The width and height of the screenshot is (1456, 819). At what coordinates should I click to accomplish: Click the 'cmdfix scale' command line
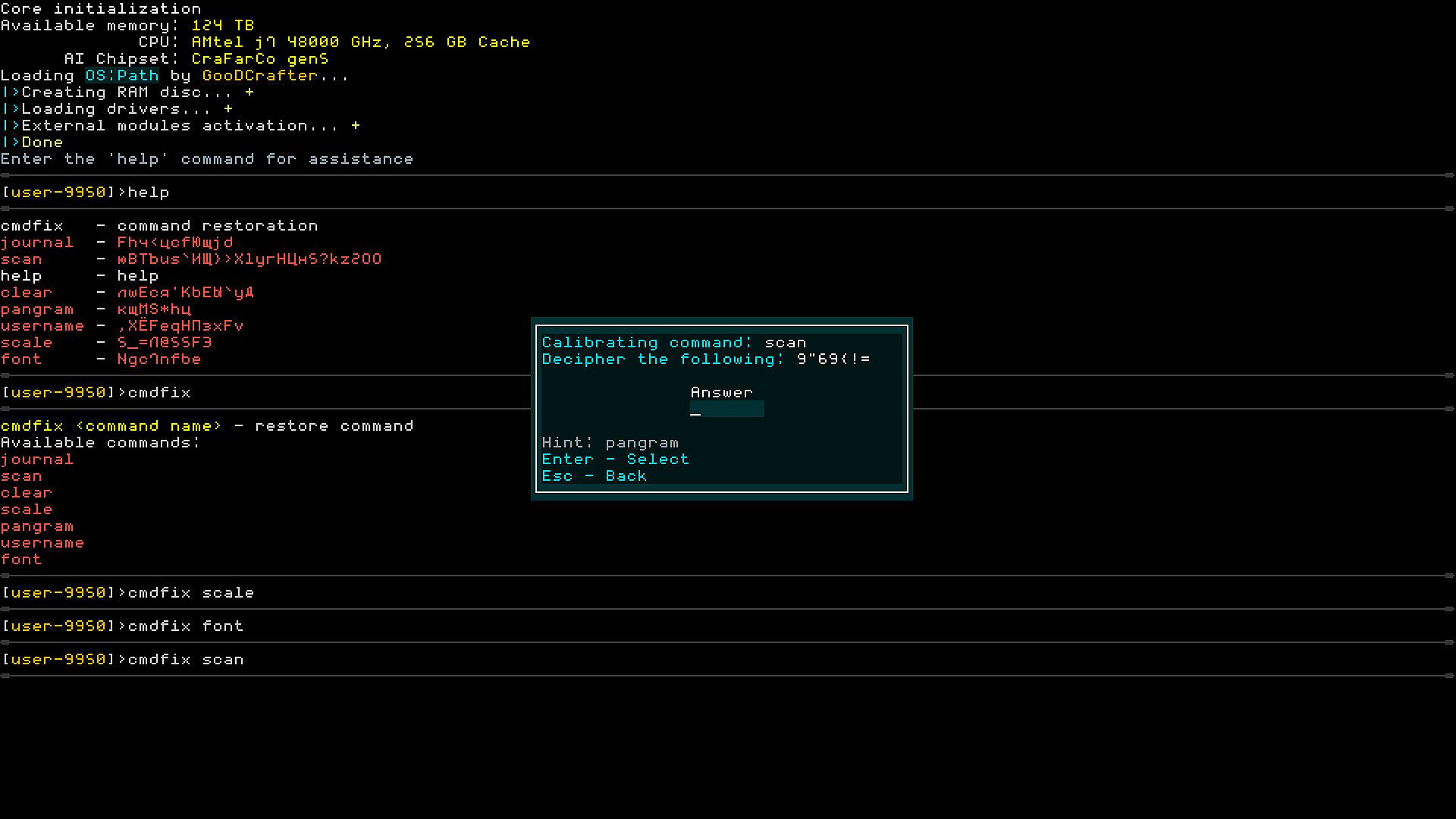191,593
